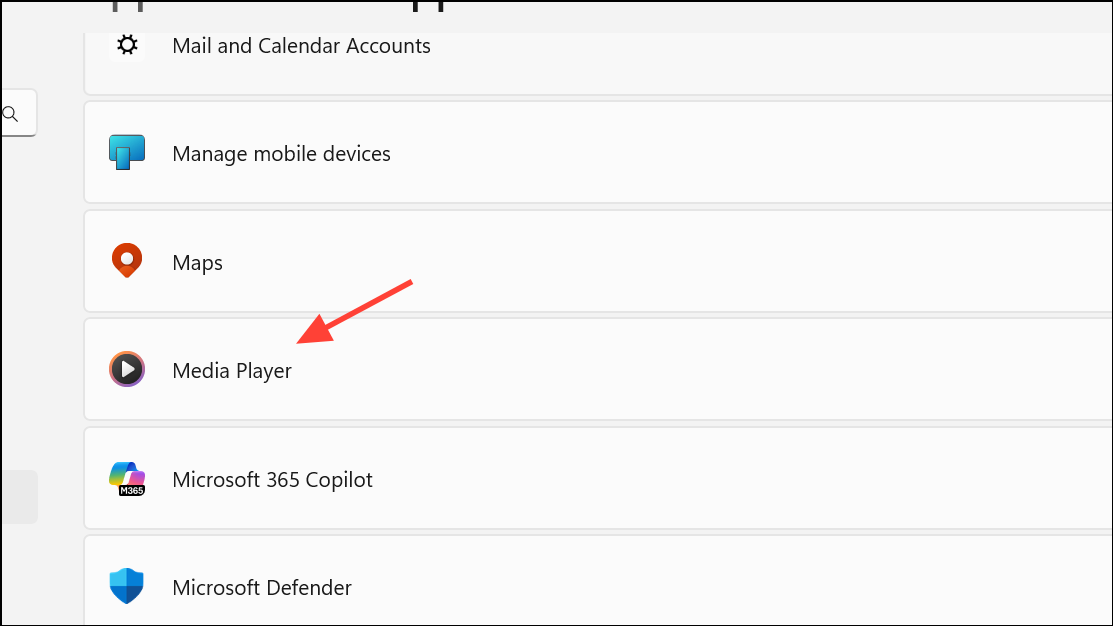Viewport: 1113px width, 626px height.
Task: Click the search magnifier icon
Action: click(x=10, y=114)
